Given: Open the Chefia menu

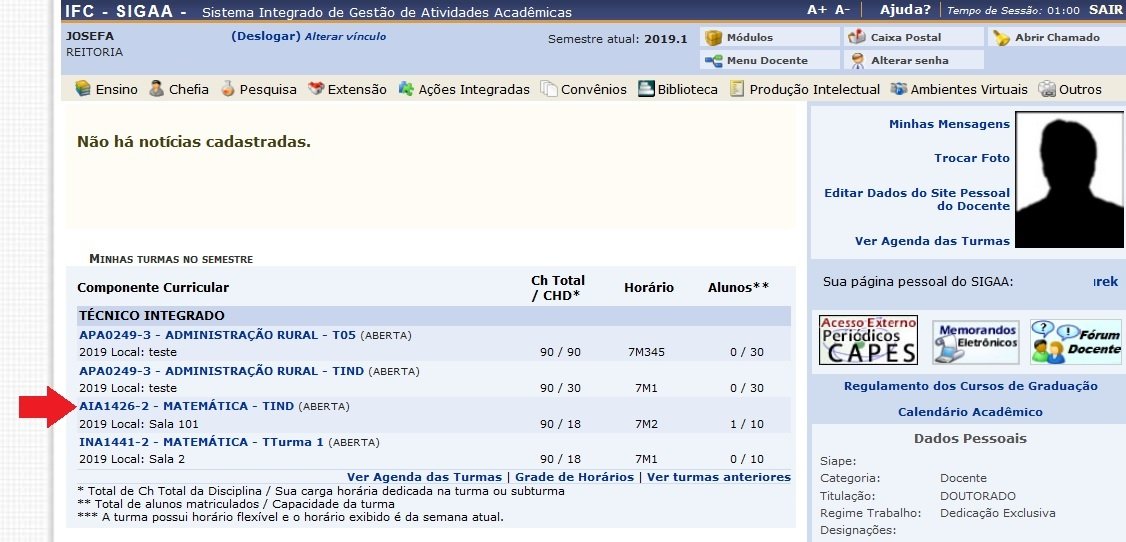Looking at the screenshot, I should [x=189, y=90].
